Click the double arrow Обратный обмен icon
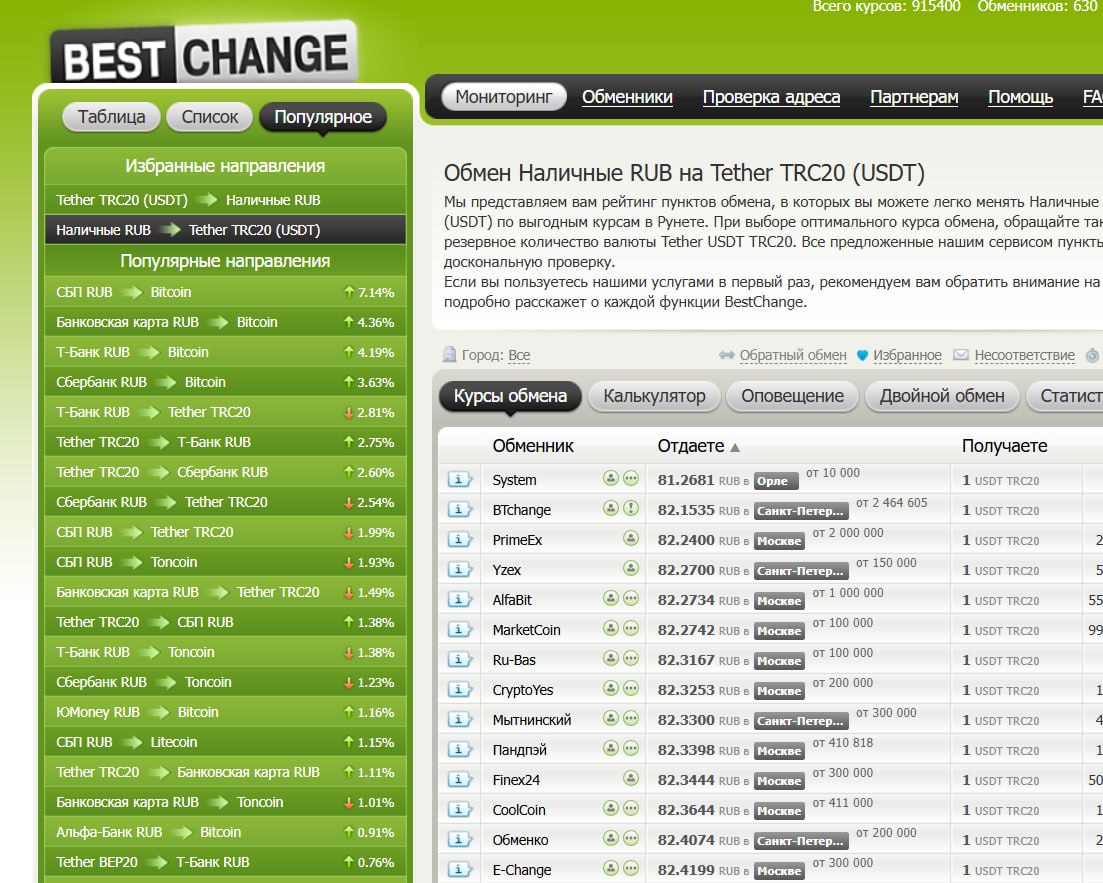The image size is (1103, 883). point(727,355)
